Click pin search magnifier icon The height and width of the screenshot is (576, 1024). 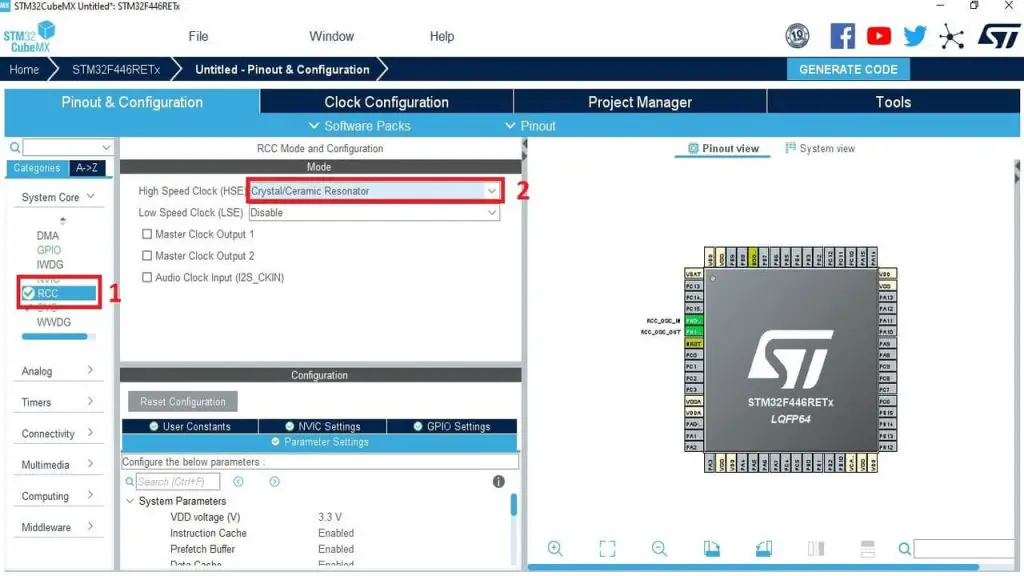(x=904, y=549)
